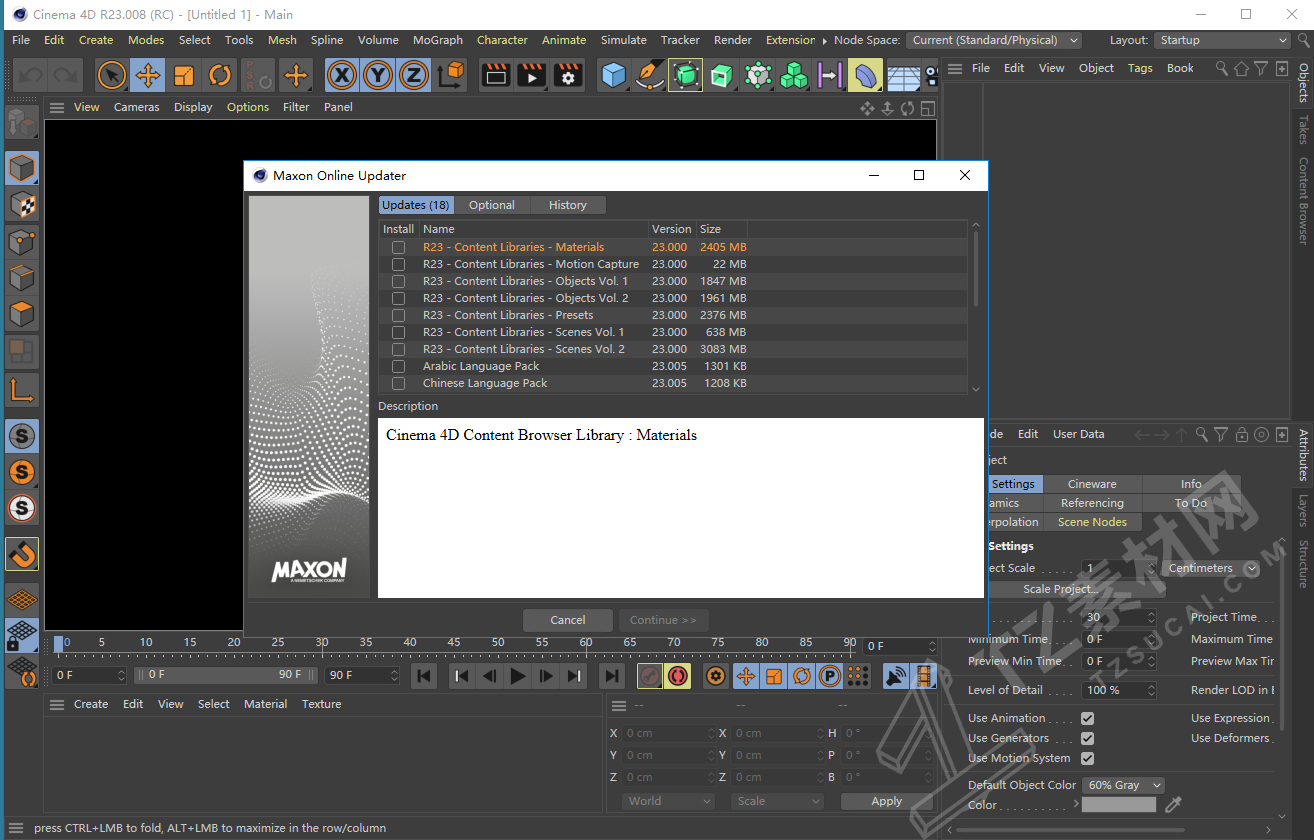This screenshot has width=1314, height=840.
Task: Toggle the Use Generators checkbox
Action: pyautogui.click(x=1087, y=738)
